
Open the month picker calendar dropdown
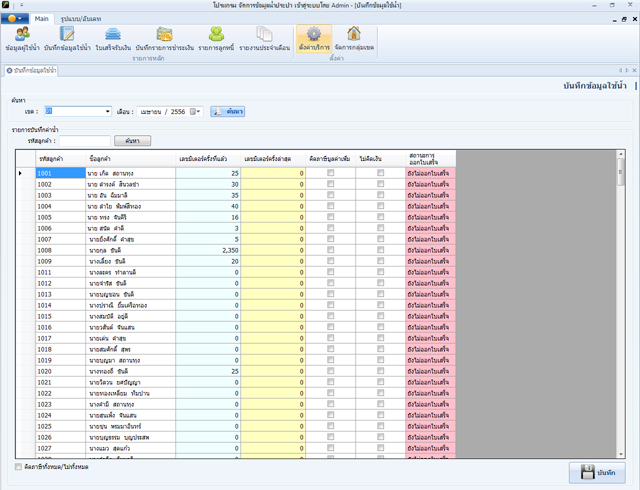click(x=195, y=111)
